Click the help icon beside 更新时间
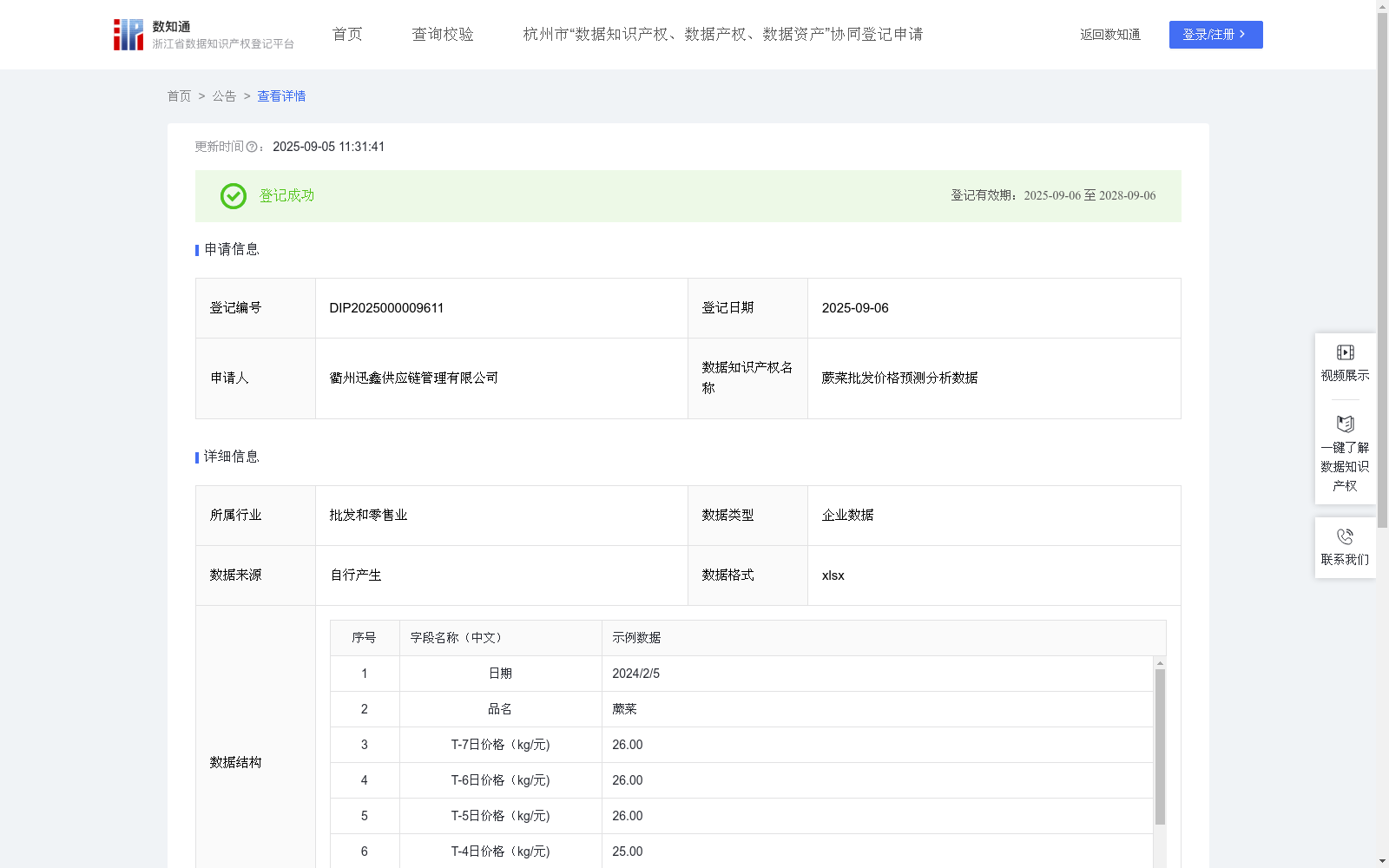 coord(253,148)
